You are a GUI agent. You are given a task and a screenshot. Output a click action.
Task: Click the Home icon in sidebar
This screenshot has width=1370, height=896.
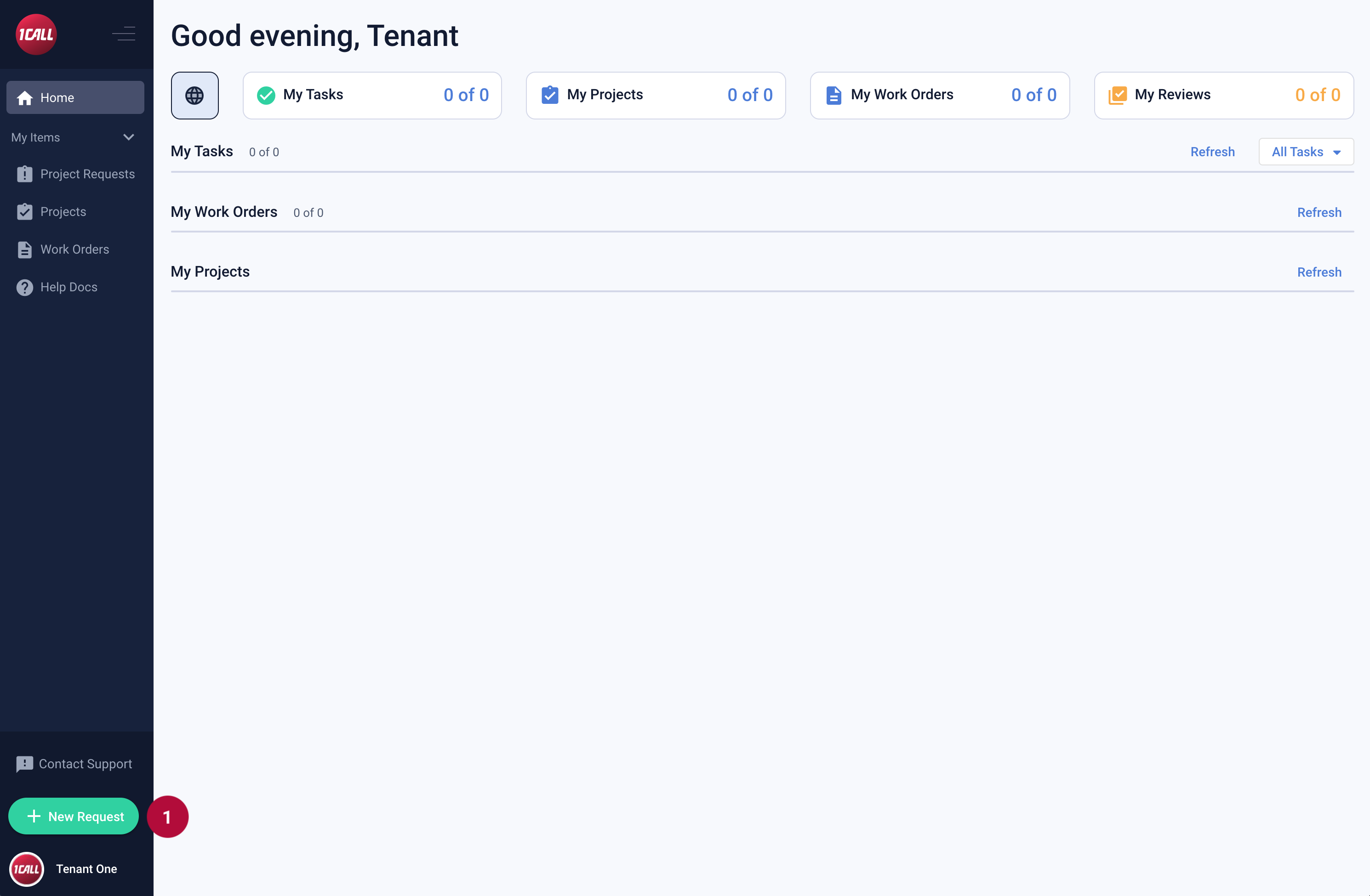[25, 98]
